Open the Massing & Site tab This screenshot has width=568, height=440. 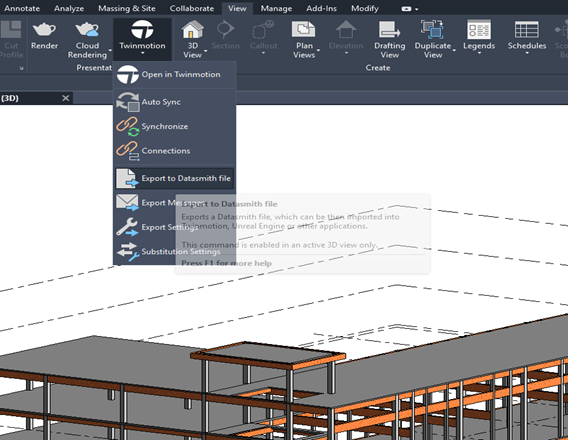point(127,8)
